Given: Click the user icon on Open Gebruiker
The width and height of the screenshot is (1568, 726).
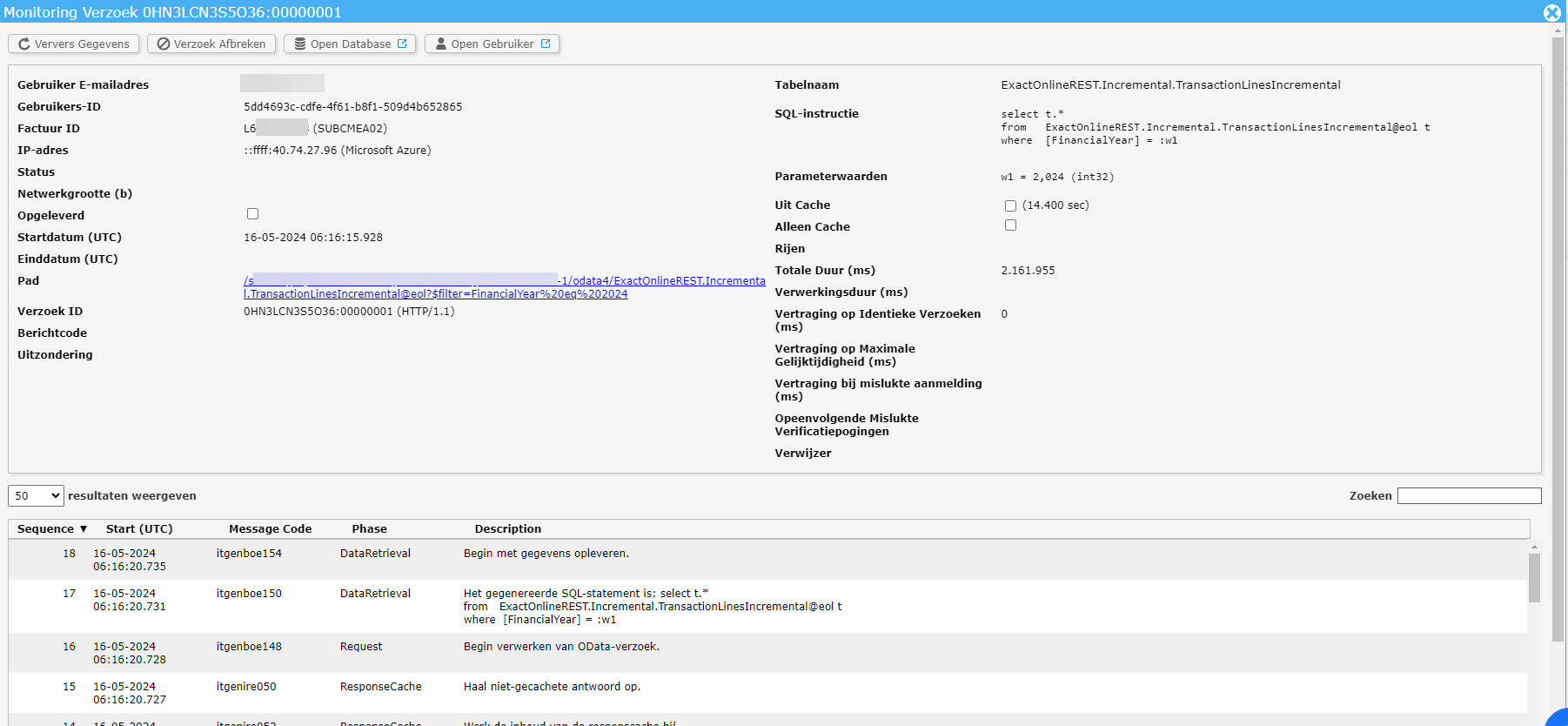Looking at the screenshot, I should click(x=440, y=44).
